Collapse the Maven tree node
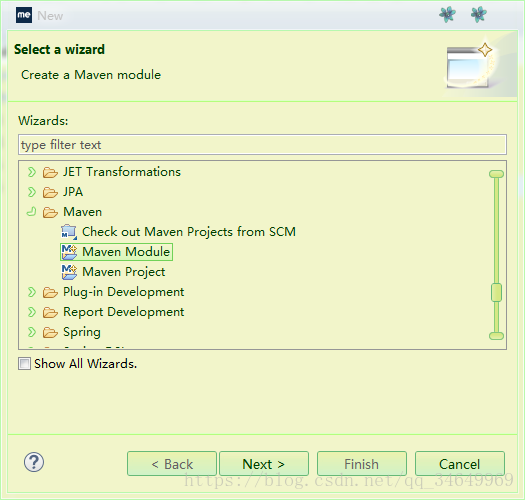This screenshot has height=500, width=525. point(31,212)
